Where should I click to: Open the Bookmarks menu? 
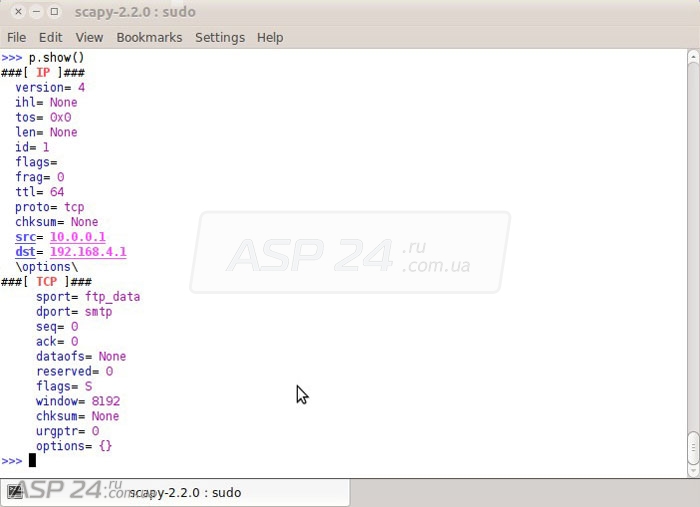[149, 37]
